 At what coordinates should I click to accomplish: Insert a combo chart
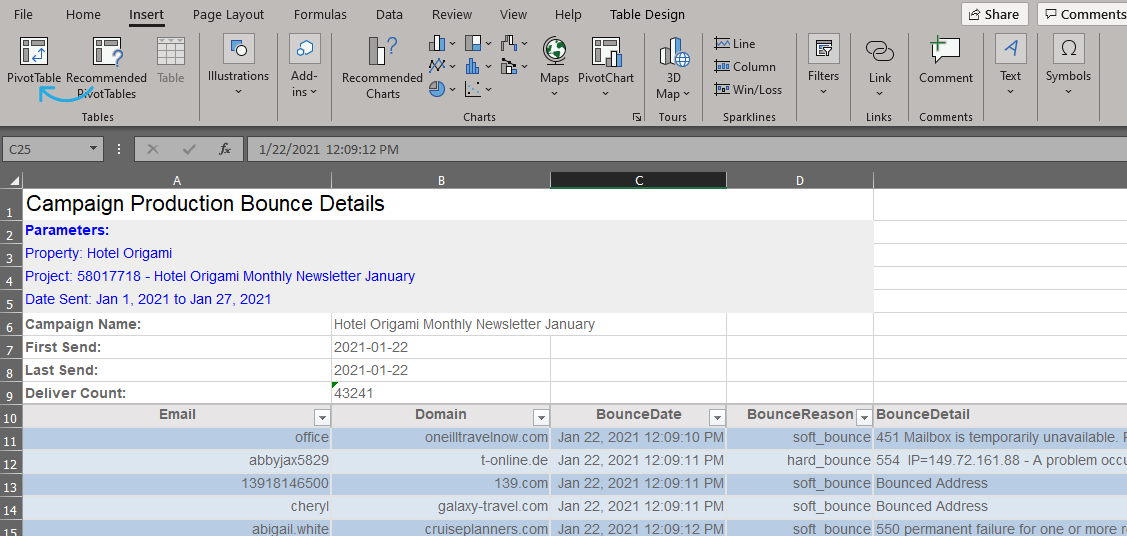point(509,67)
